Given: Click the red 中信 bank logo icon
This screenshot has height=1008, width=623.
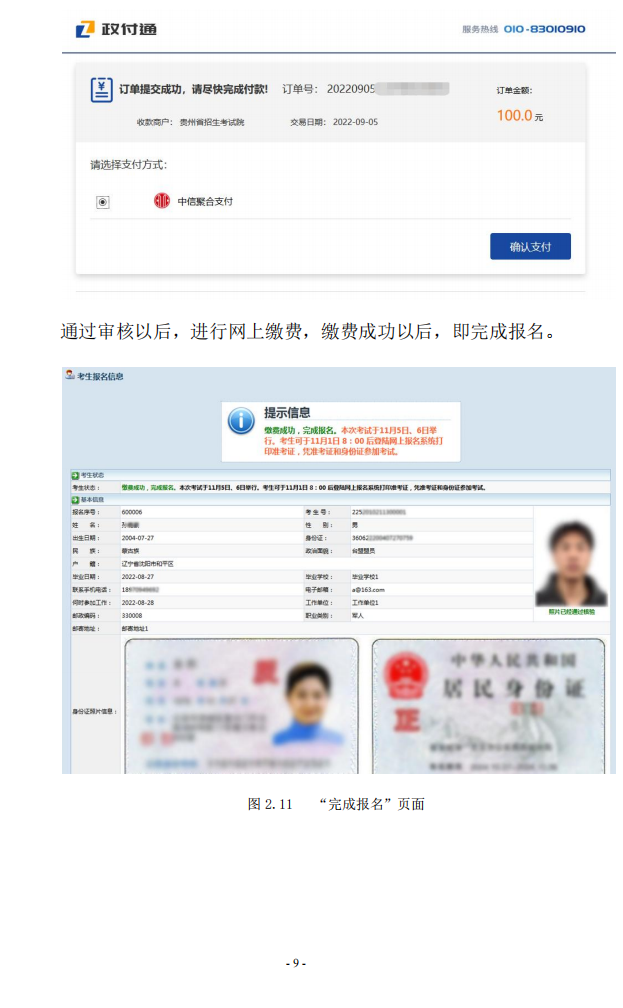Looking at the screenshot, I should click(162, 201).
